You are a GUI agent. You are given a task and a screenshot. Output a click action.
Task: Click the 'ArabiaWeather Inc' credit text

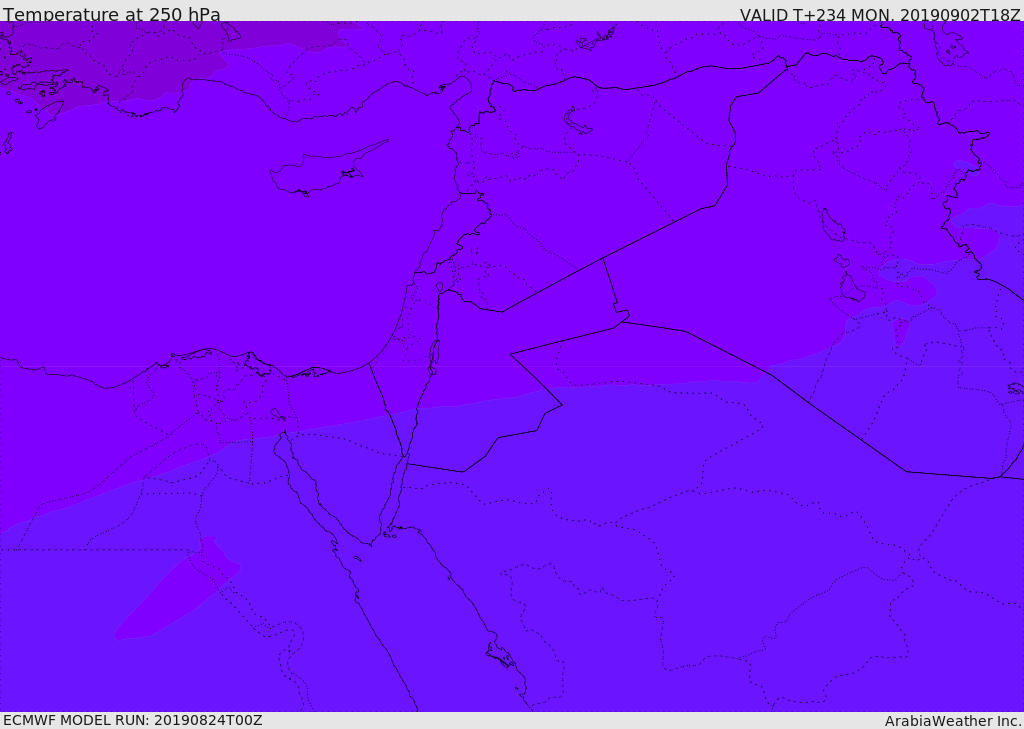pyautogui.click(x=952, y=721)
